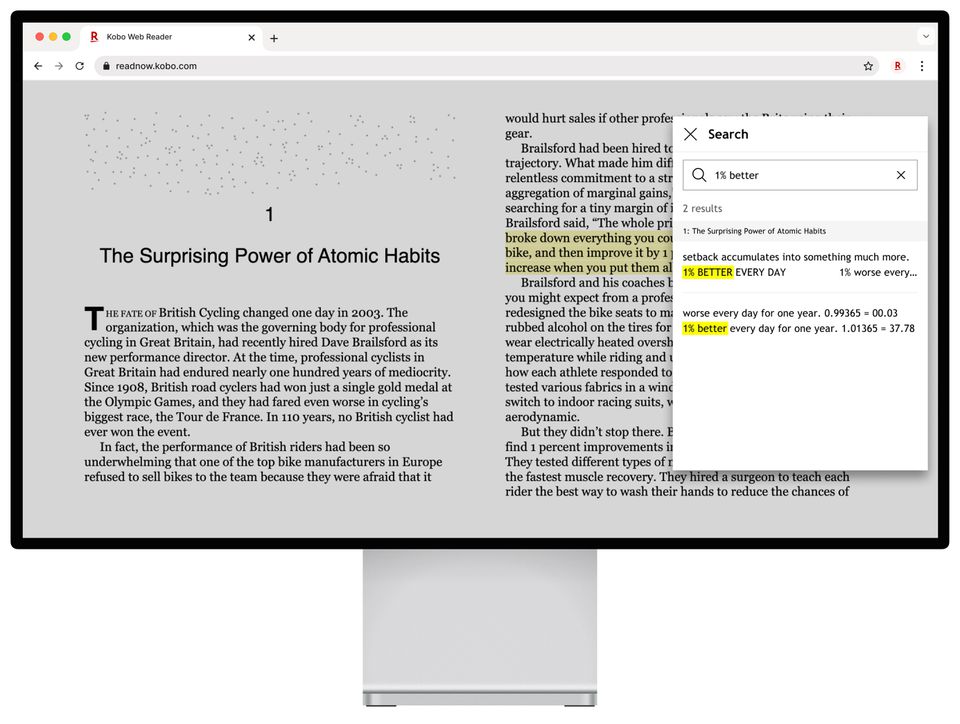
Task: Bookmark this page with the star icon
Action: (868, 66)
